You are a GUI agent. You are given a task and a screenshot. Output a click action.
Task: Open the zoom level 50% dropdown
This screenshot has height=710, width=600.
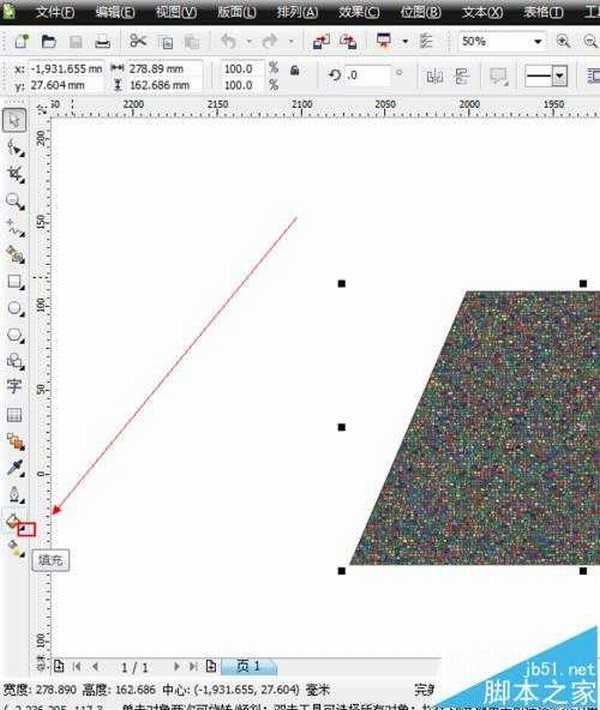pos(538,42)
